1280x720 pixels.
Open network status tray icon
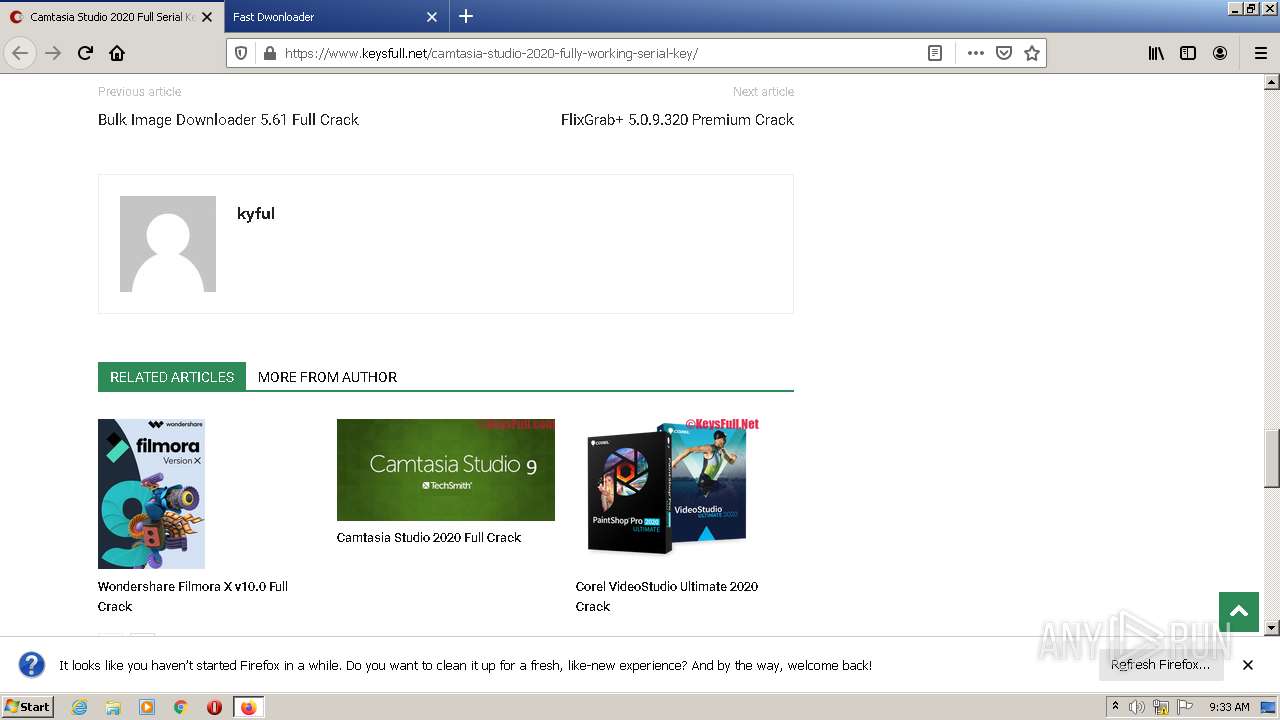point(1160,707)
